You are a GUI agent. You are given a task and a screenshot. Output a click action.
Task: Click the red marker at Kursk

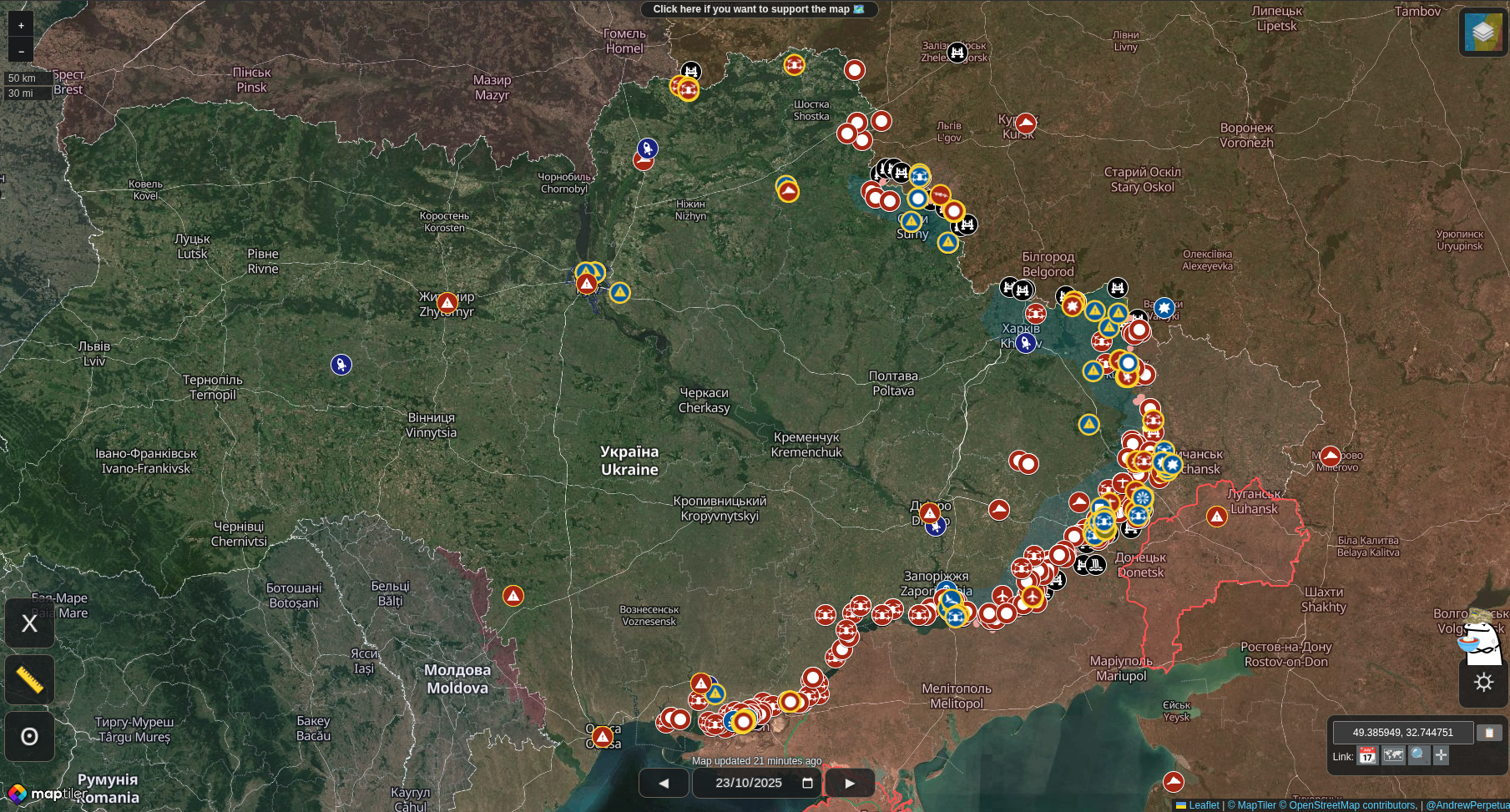pos(1026,124)
